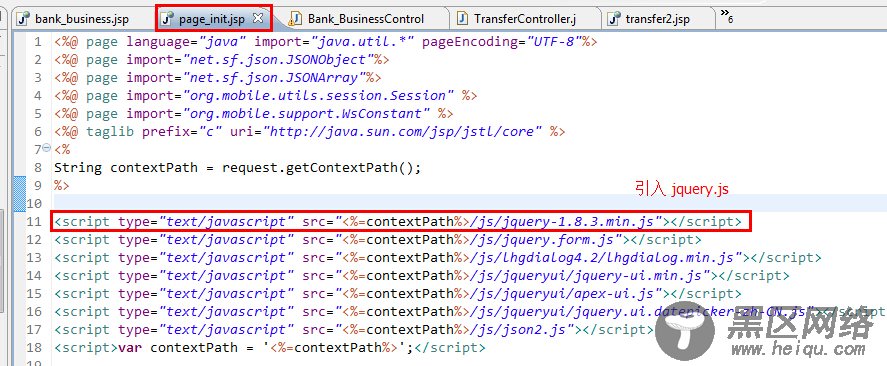Show the hidden editors overflow list
The image size is (887, 366).
tap(727, 17)
